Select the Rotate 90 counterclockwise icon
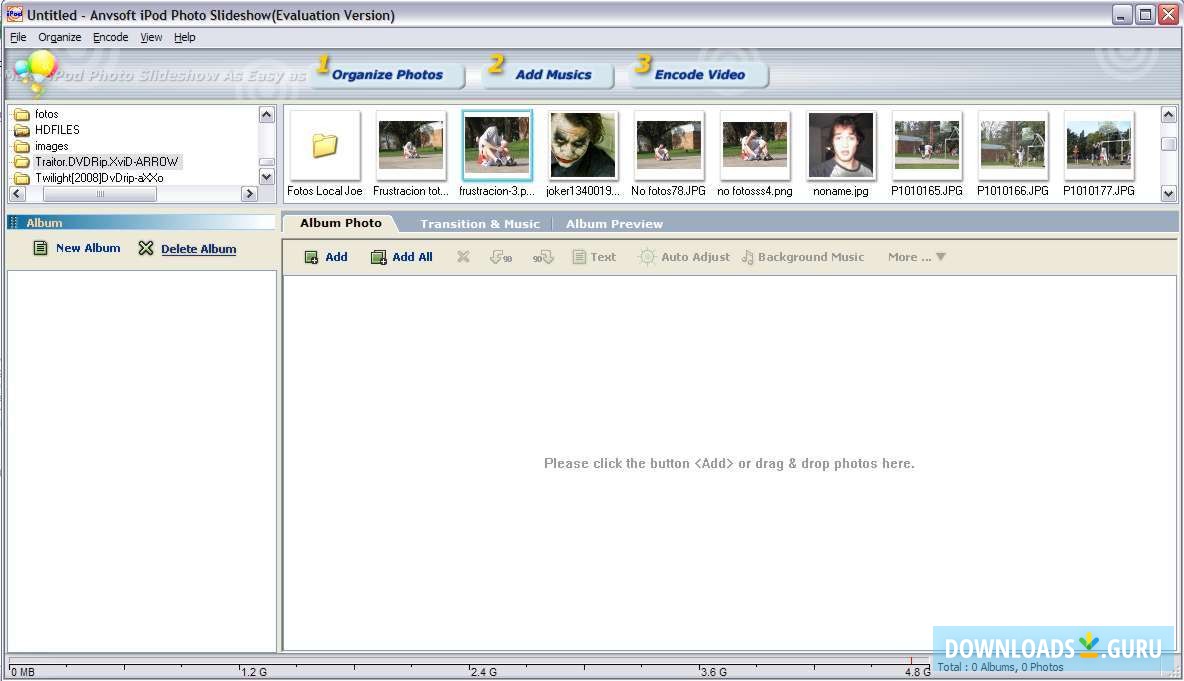This screenshot has height=681, width=1184. (x=500, y=256)
